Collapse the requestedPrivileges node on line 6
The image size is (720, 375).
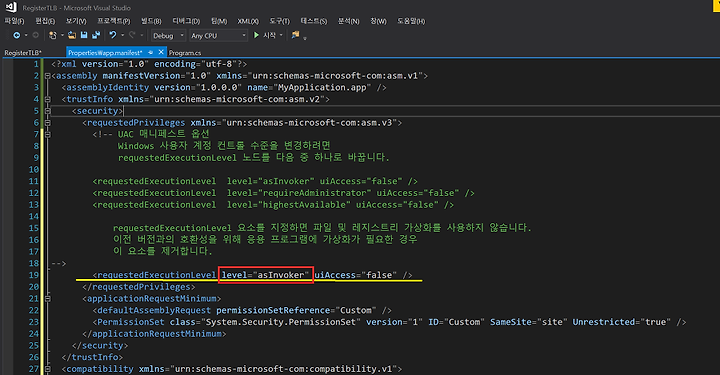pos(47,123)
